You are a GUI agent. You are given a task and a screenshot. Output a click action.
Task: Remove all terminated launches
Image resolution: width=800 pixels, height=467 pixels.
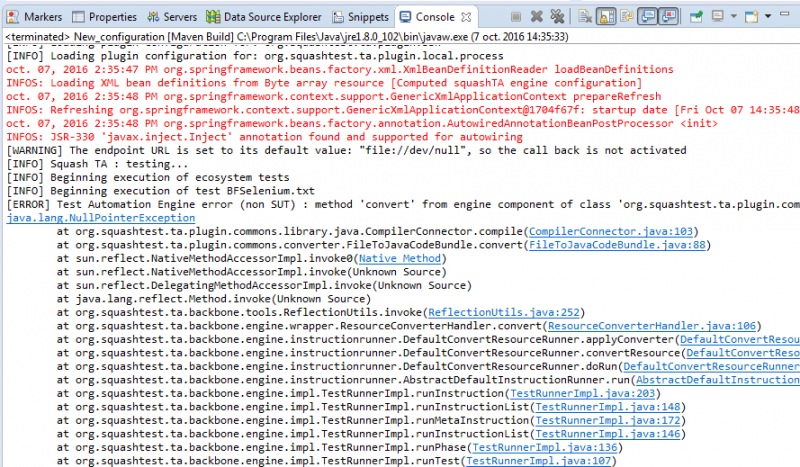tap(556, 16)
